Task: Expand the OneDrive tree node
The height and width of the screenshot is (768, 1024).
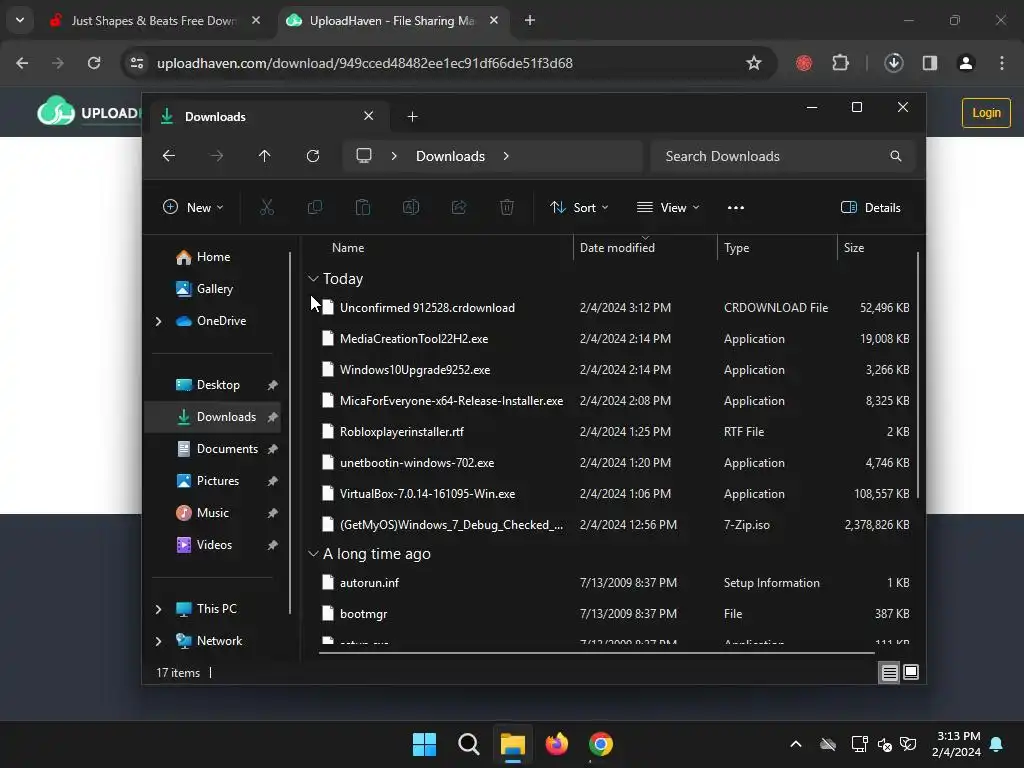Action: (x=158, y=321)
